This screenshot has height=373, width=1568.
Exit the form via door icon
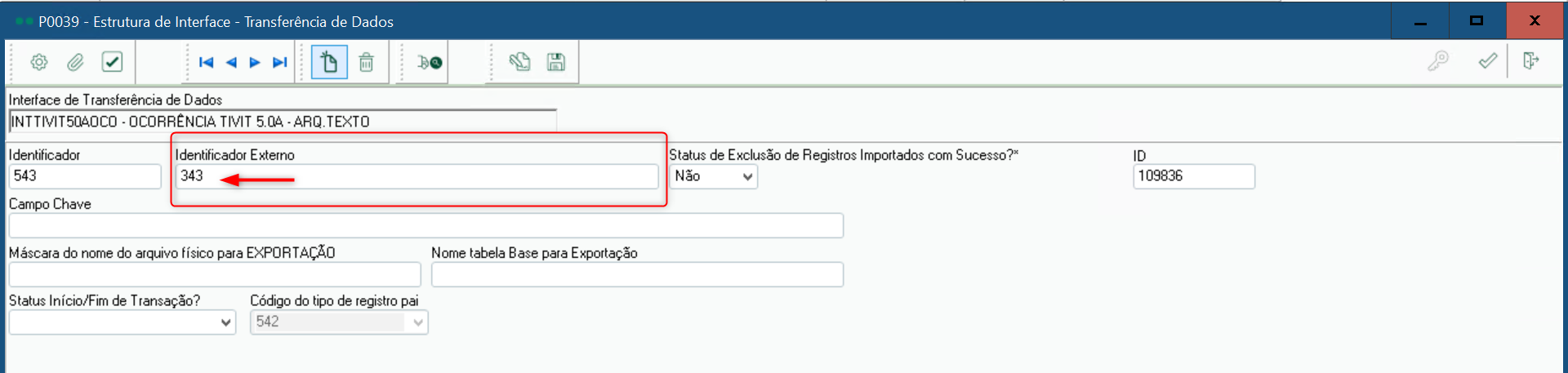point(1530,61)
